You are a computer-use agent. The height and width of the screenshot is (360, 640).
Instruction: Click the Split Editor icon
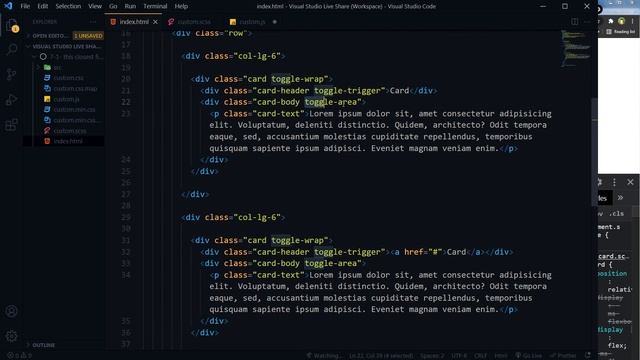[x=574, y=22]
